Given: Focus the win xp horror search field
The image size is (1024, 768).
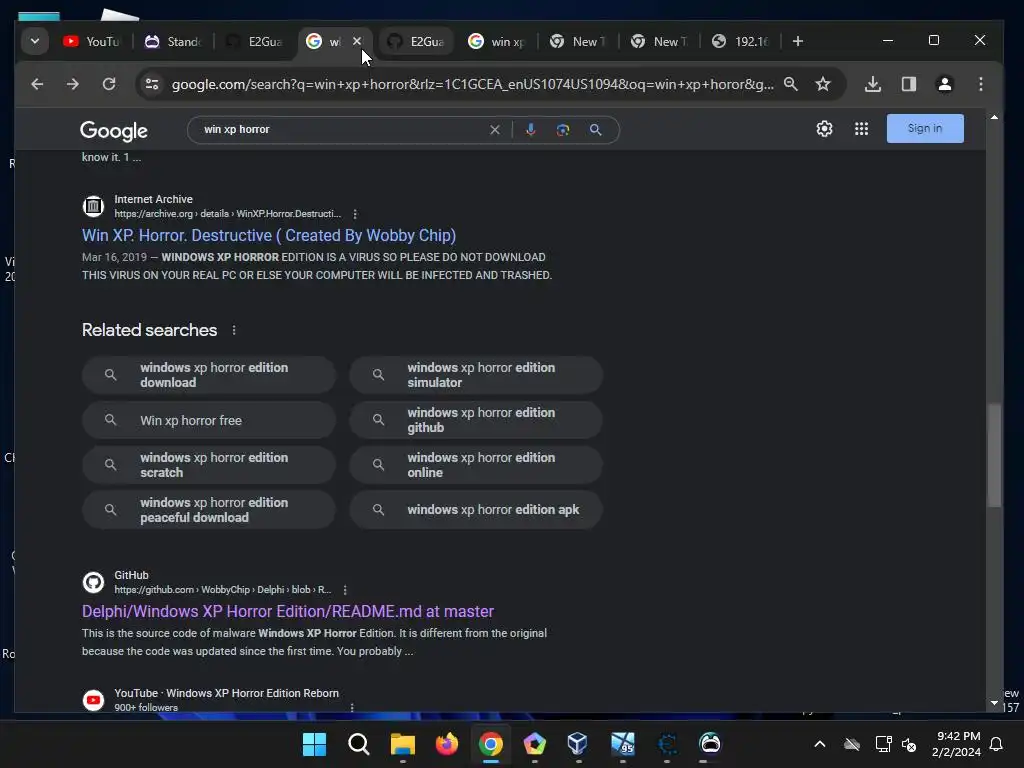Looking at the screenshot, I should (343, 130).
